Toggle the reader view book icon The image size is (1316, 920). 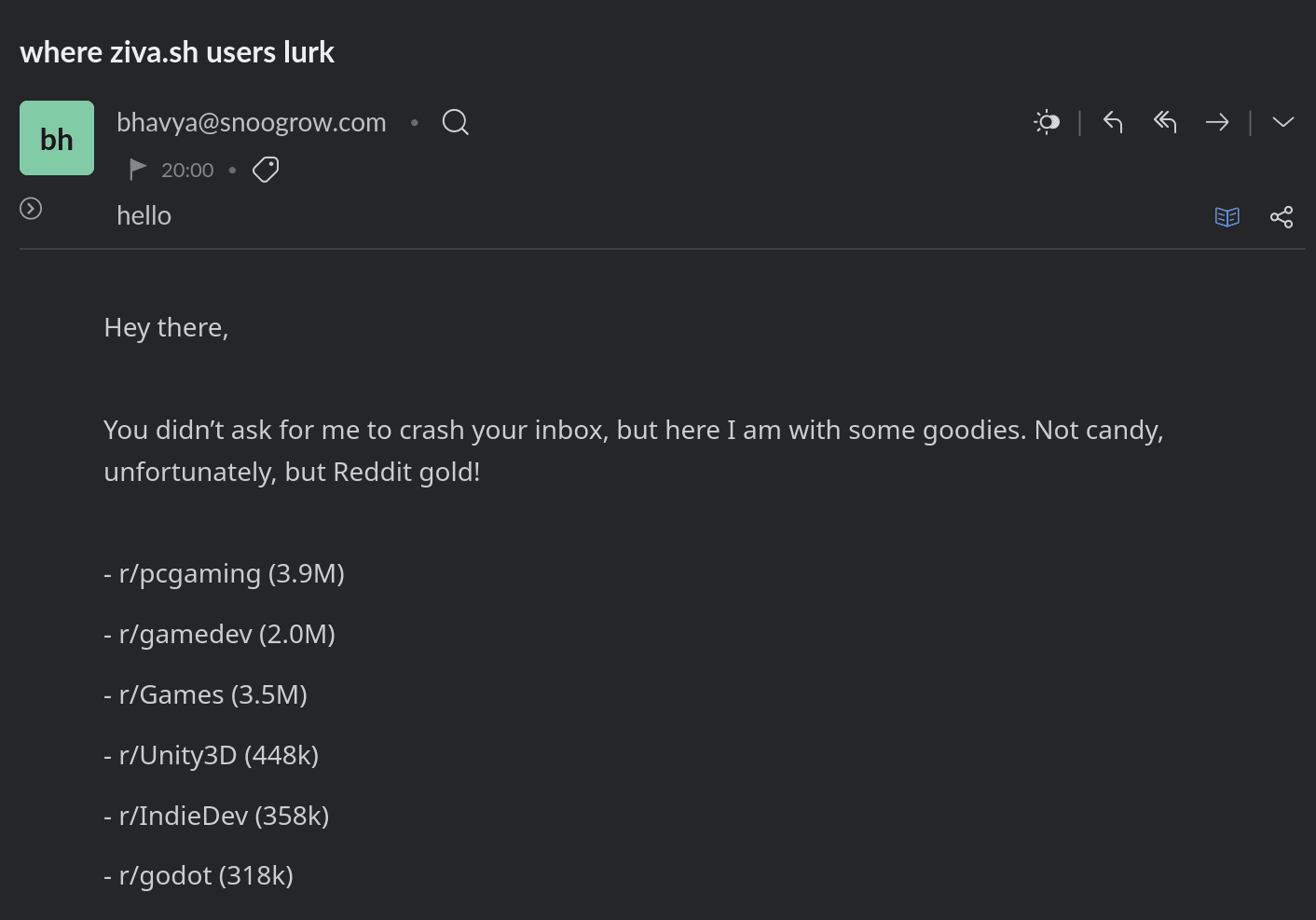(x=1227, y=216)
